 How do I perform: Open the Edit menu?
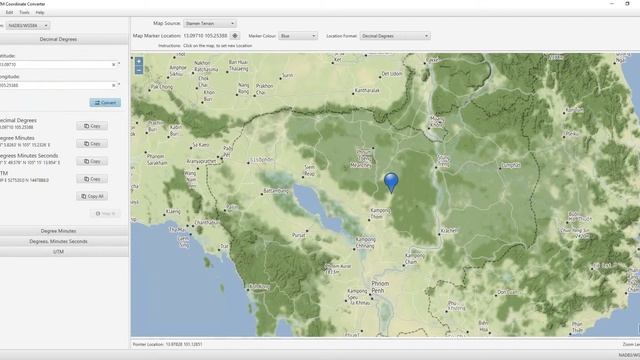tap(9, 13)
